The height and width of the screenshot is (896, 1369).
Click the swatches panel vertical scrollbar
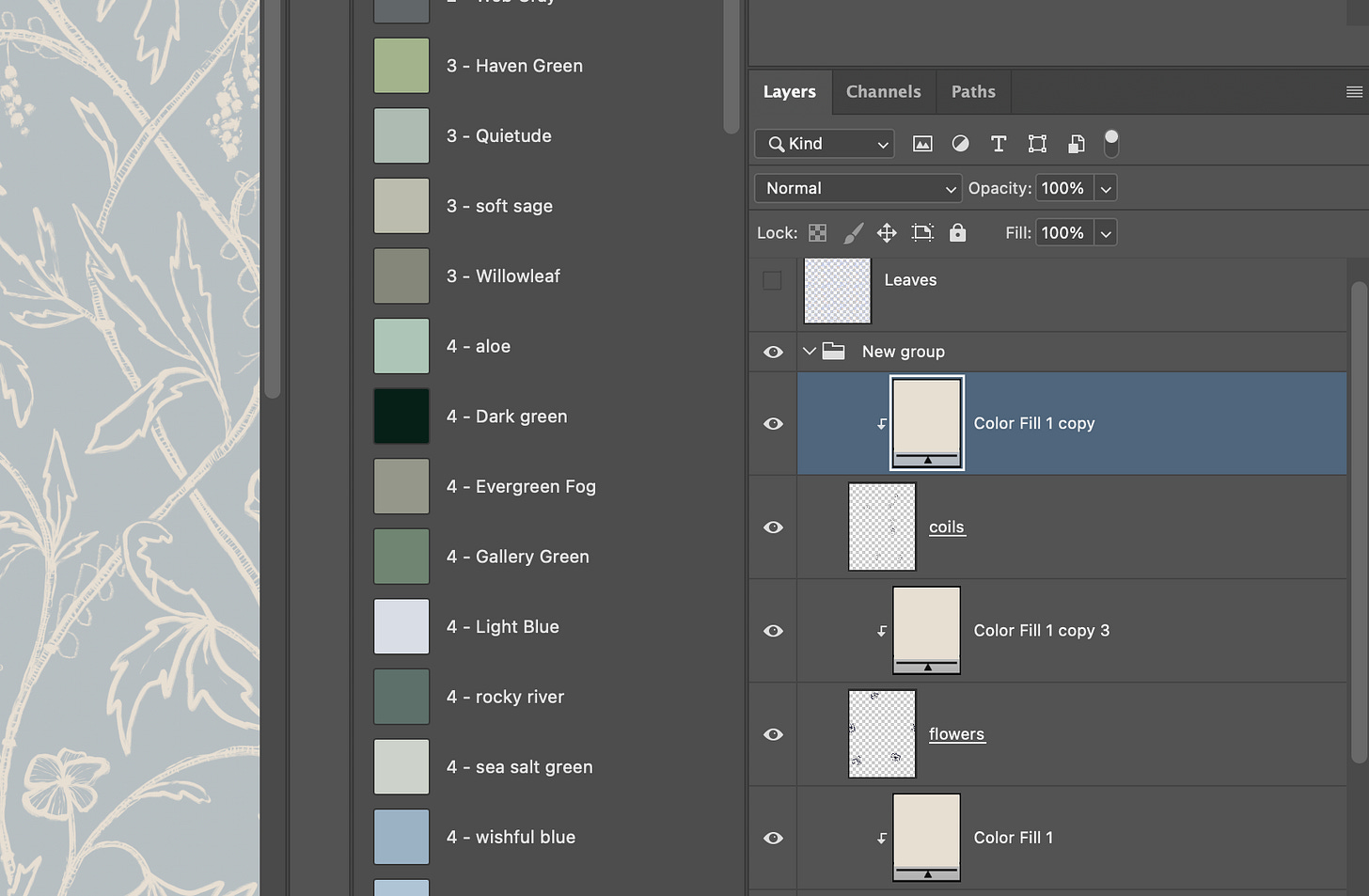coord(732,66)
